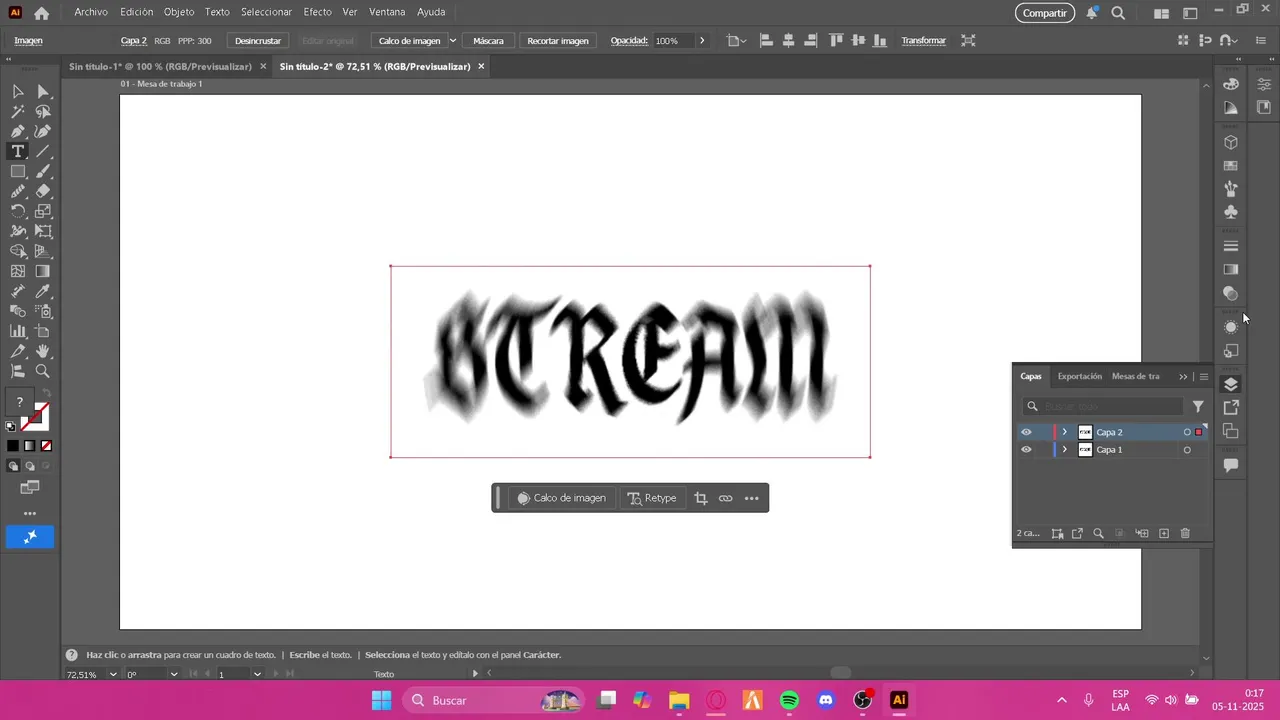The image size is (1280, 720).
Task: Select the Paintbrush tool
Action: (x=43, y=171)
